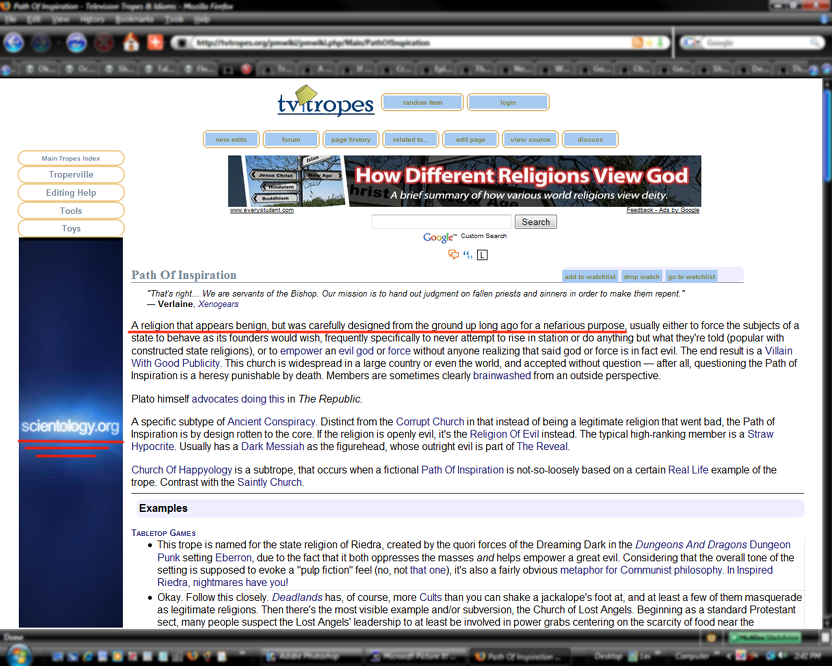Click the 'add to watchlist' button

[x=589, y=276]
